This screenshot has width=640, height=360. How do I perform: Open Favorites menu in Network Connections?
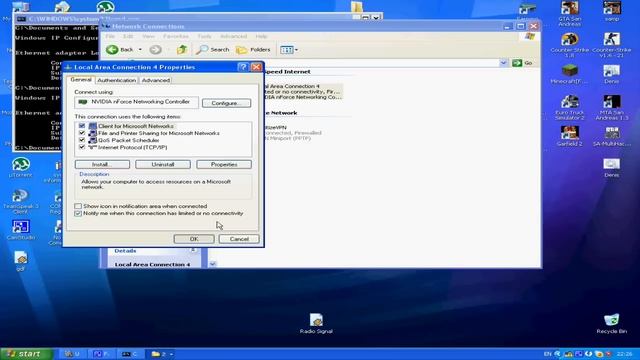pyautogui.click(x=176, y=36)
